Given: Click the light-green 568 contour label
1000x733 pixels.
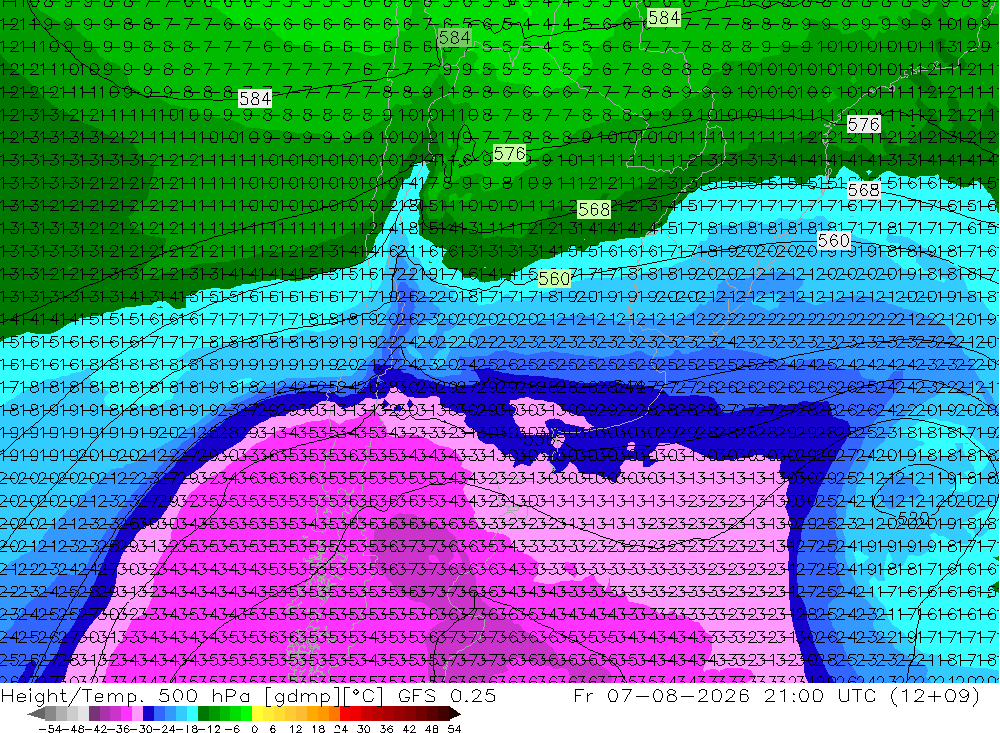Looking at the screenshot, I should (594, 209).
